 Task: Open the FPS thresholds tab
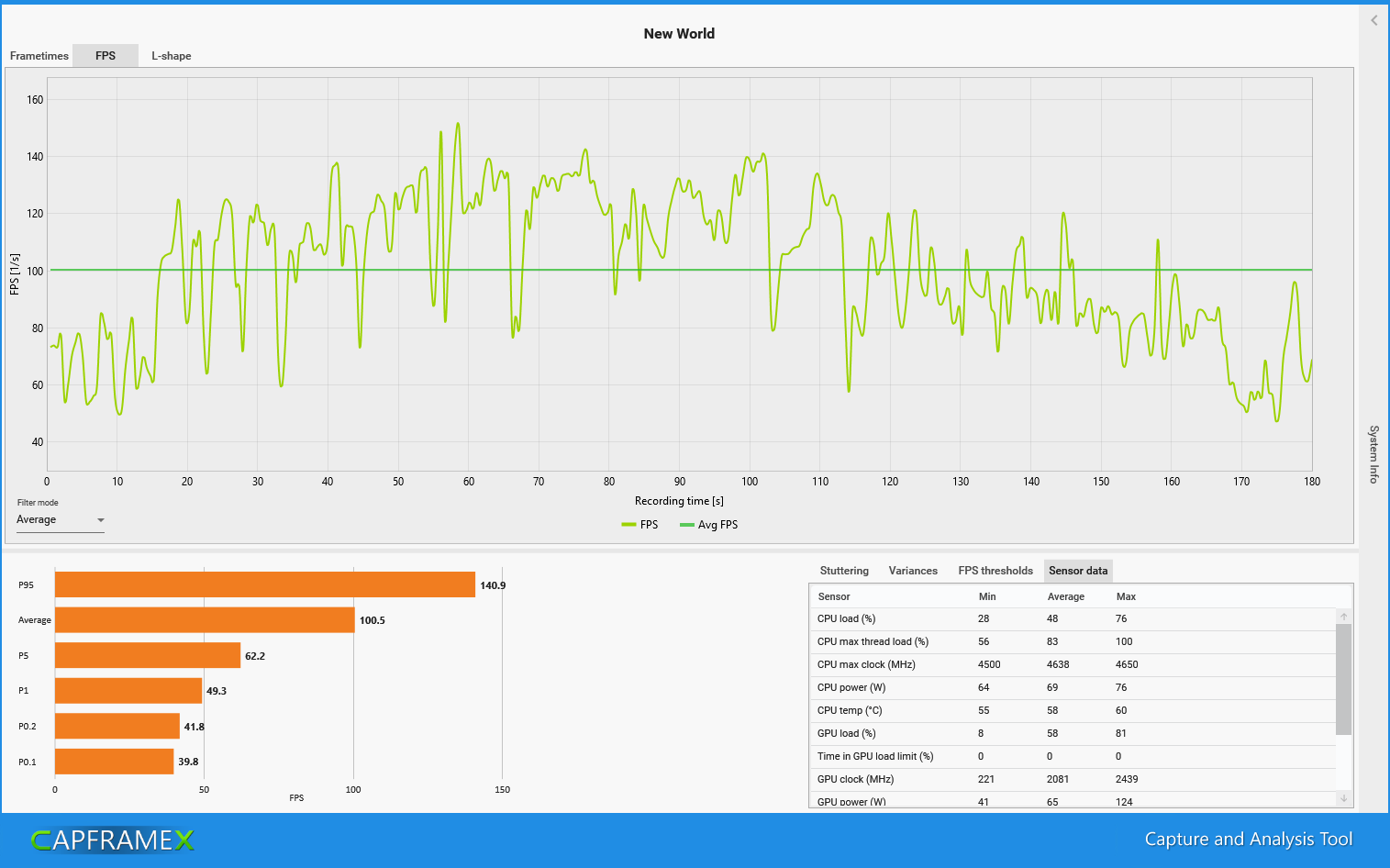[995, 571]
